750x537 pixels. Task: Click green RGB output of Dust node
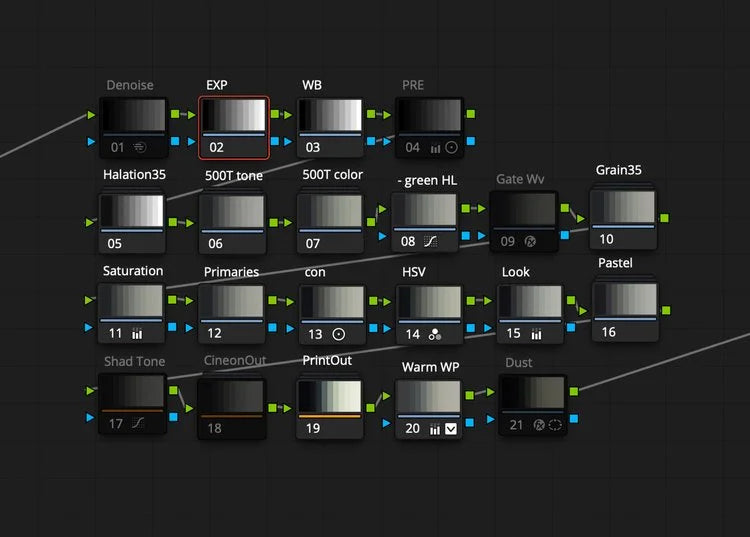pyautogui.click(x=574, y=392)
